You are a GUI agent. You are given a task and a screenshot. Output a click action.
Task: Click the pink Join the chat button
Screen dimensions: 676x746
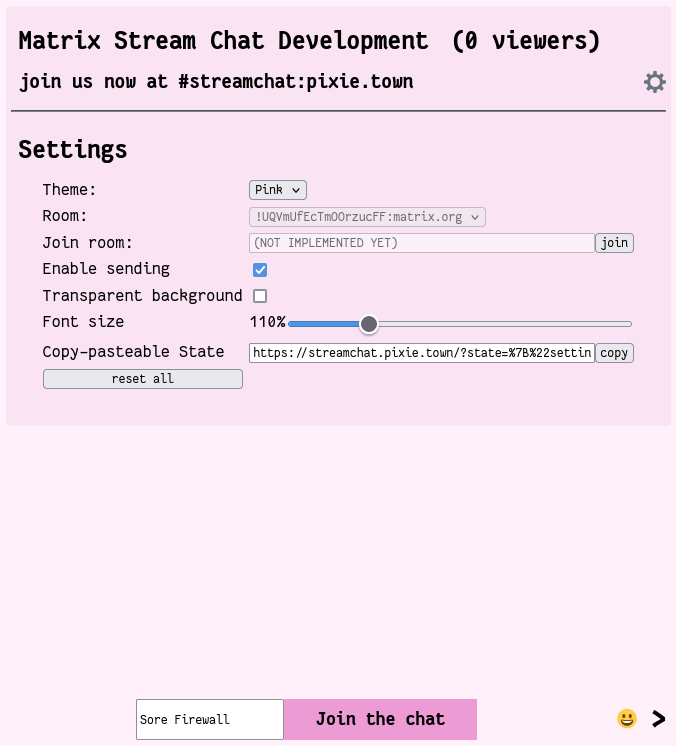pyautogui.click(x=380, y=719)
